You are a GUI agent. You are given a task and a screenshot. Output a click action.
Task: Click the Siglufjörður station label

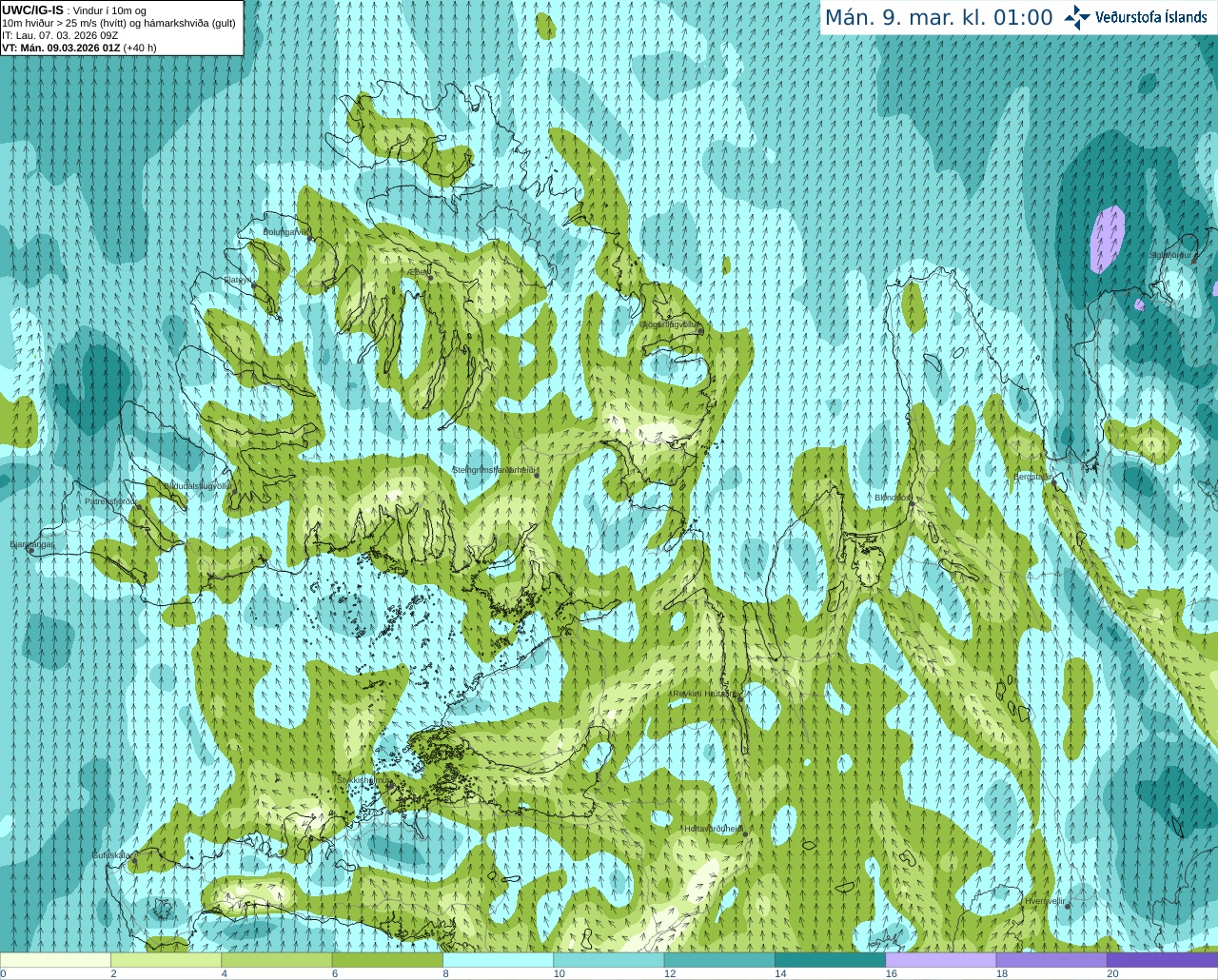click(x=1170, y=255)
